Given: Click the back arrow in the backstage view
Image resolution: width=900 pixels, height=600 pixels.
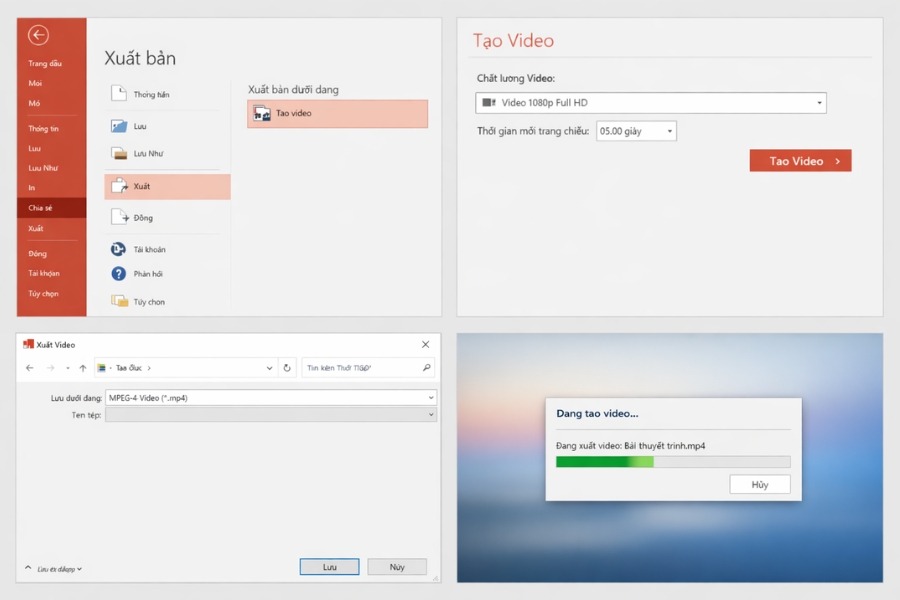Looking at the screenshot, I should coord(38,35).
